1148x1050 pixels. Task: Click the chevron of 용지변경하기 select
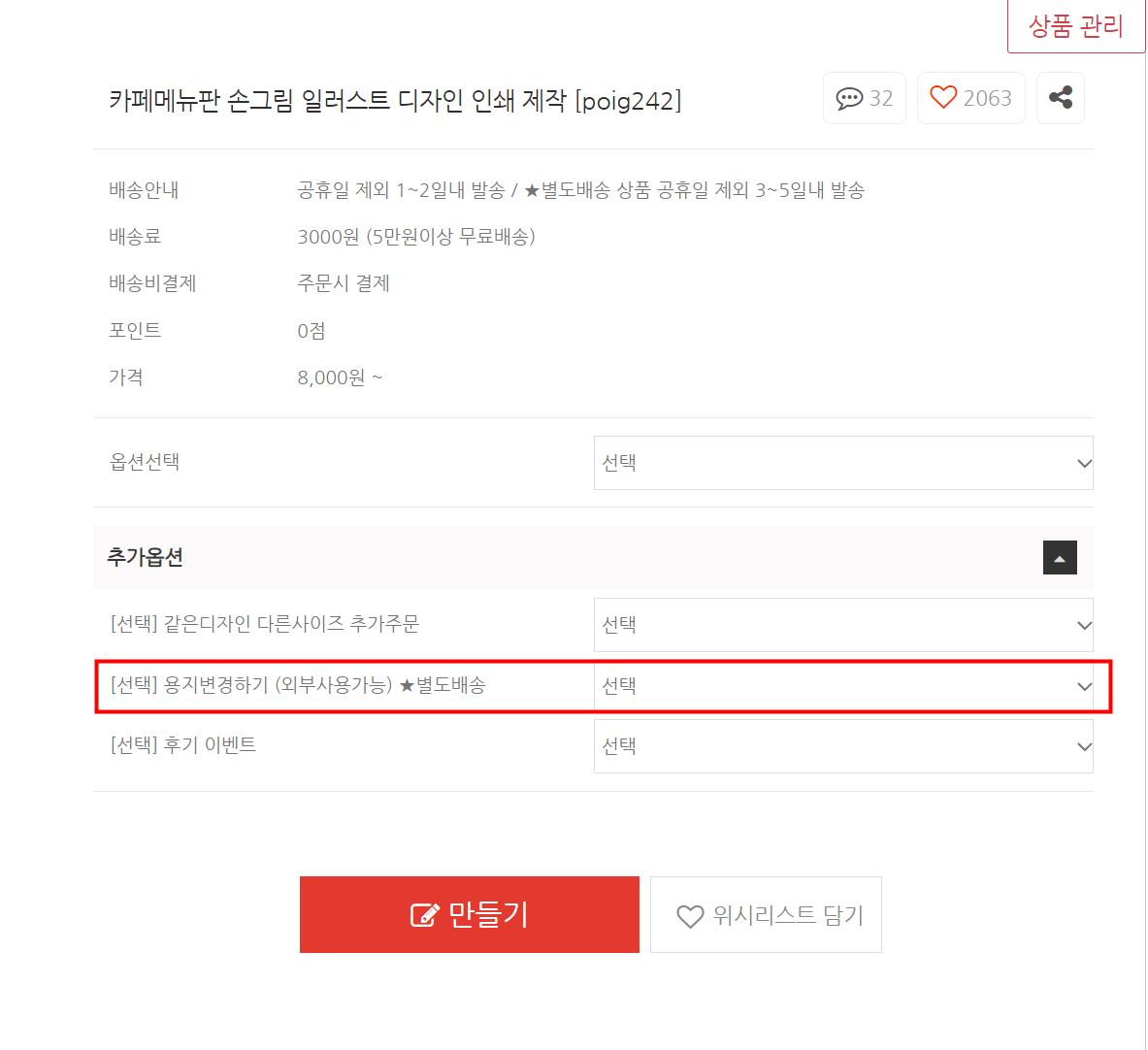coord(1084,687)
